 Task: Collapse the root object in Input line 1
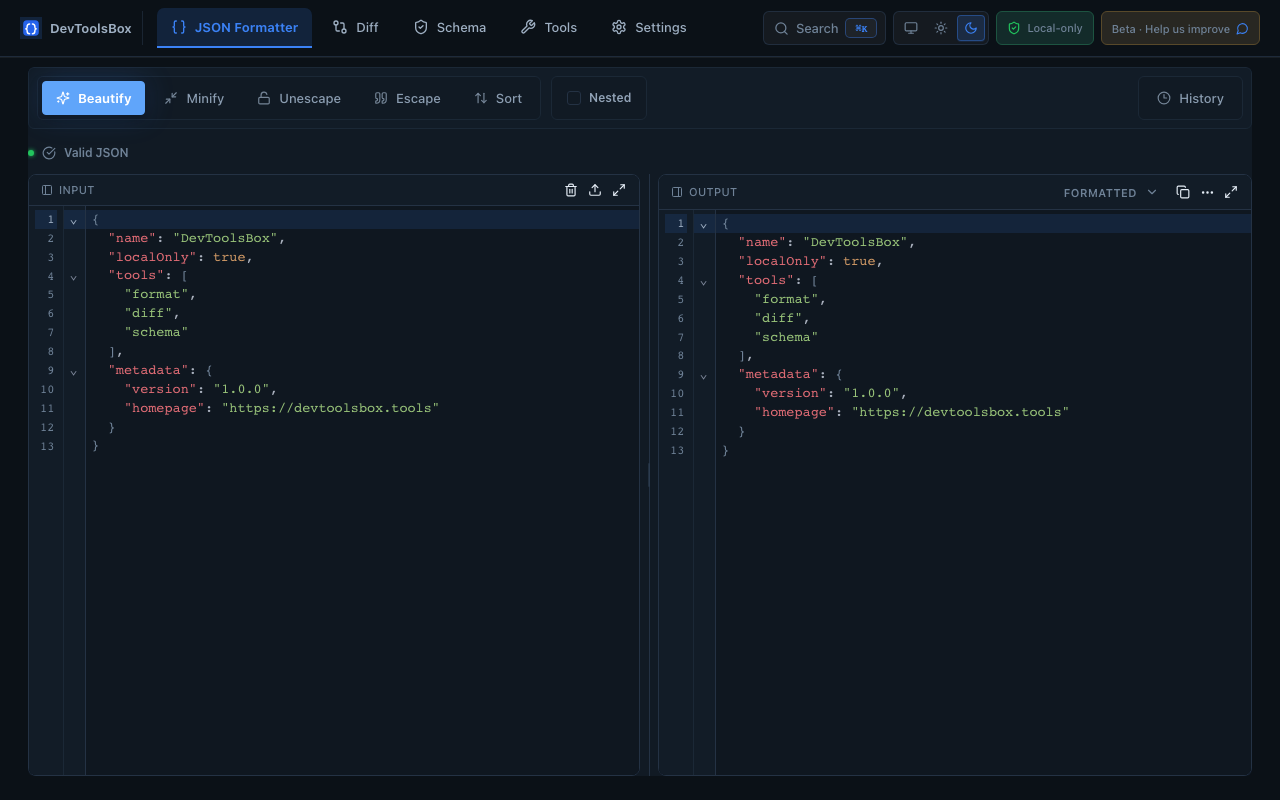[73, 220]
